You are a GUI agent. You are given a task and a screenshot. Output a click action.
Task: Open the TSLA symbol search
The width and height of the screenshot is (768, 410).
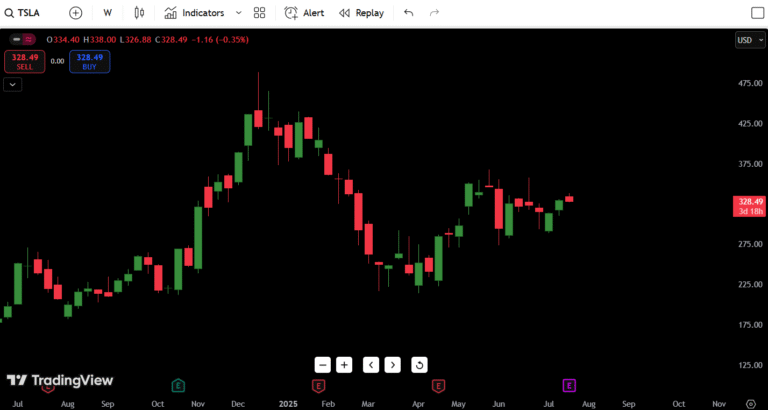pos(23,13)
